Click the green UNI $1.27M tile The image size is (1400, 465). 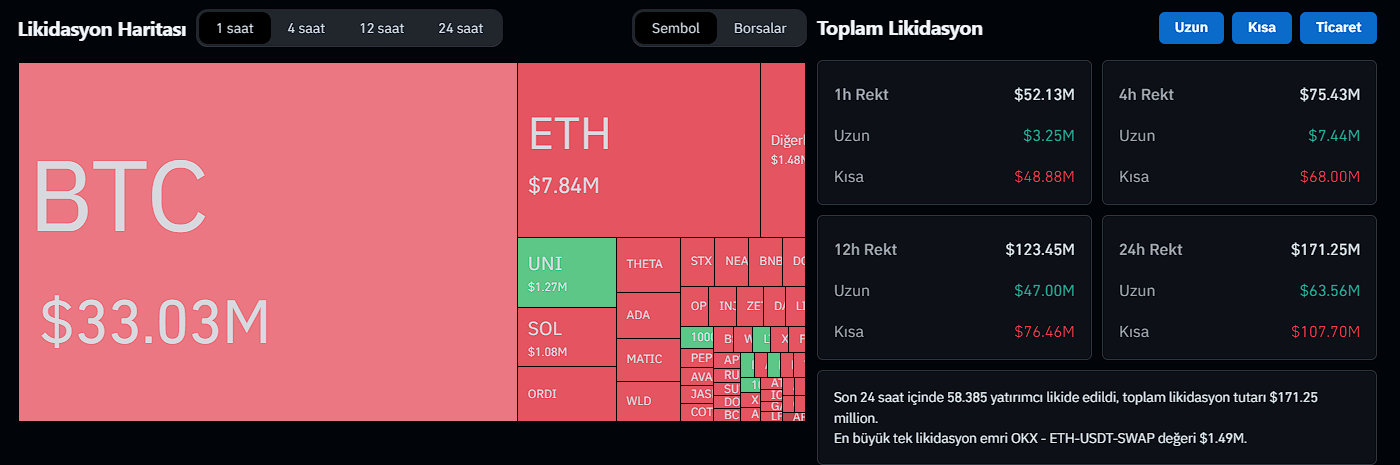566,272
